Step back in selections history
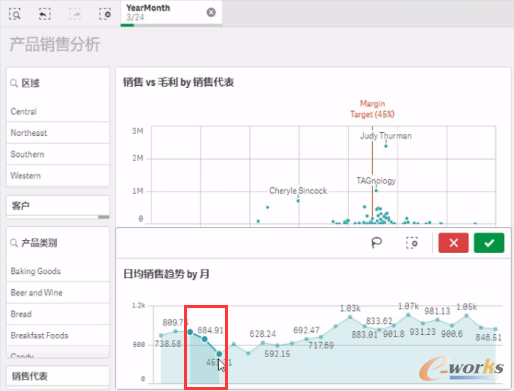The image size is (514, 391). pyautogui.click(x=45, y=14)
